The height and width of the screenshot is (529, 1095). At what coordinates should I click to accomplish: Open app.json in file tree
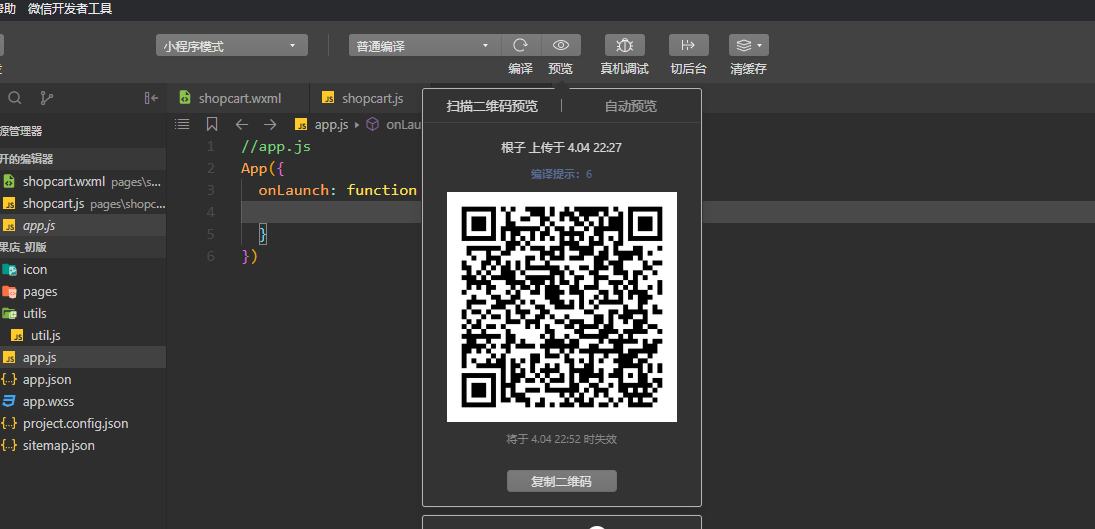pyautogui.click(x=83, y=380)
